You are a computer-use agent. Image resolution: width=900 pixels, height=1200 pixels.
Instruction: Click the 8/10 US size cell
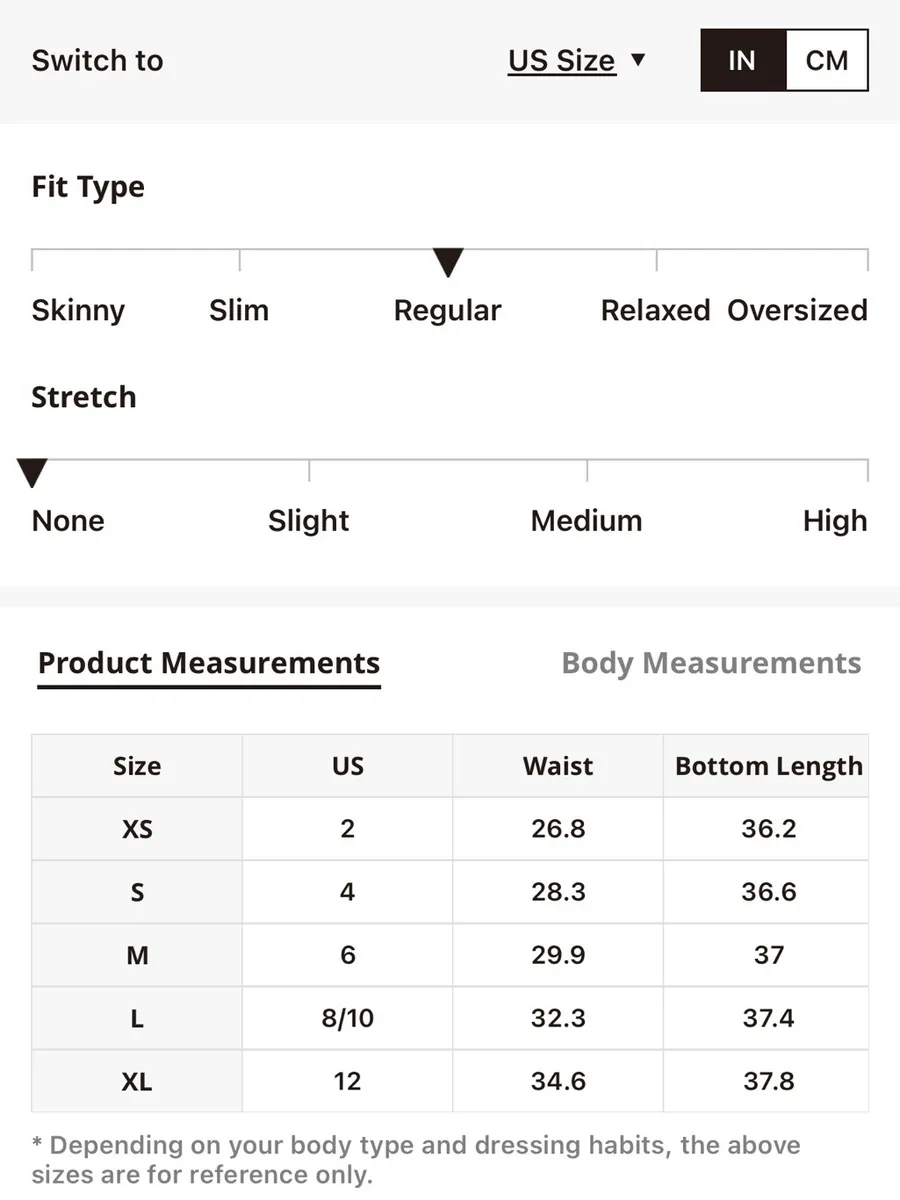[347, 1018]
